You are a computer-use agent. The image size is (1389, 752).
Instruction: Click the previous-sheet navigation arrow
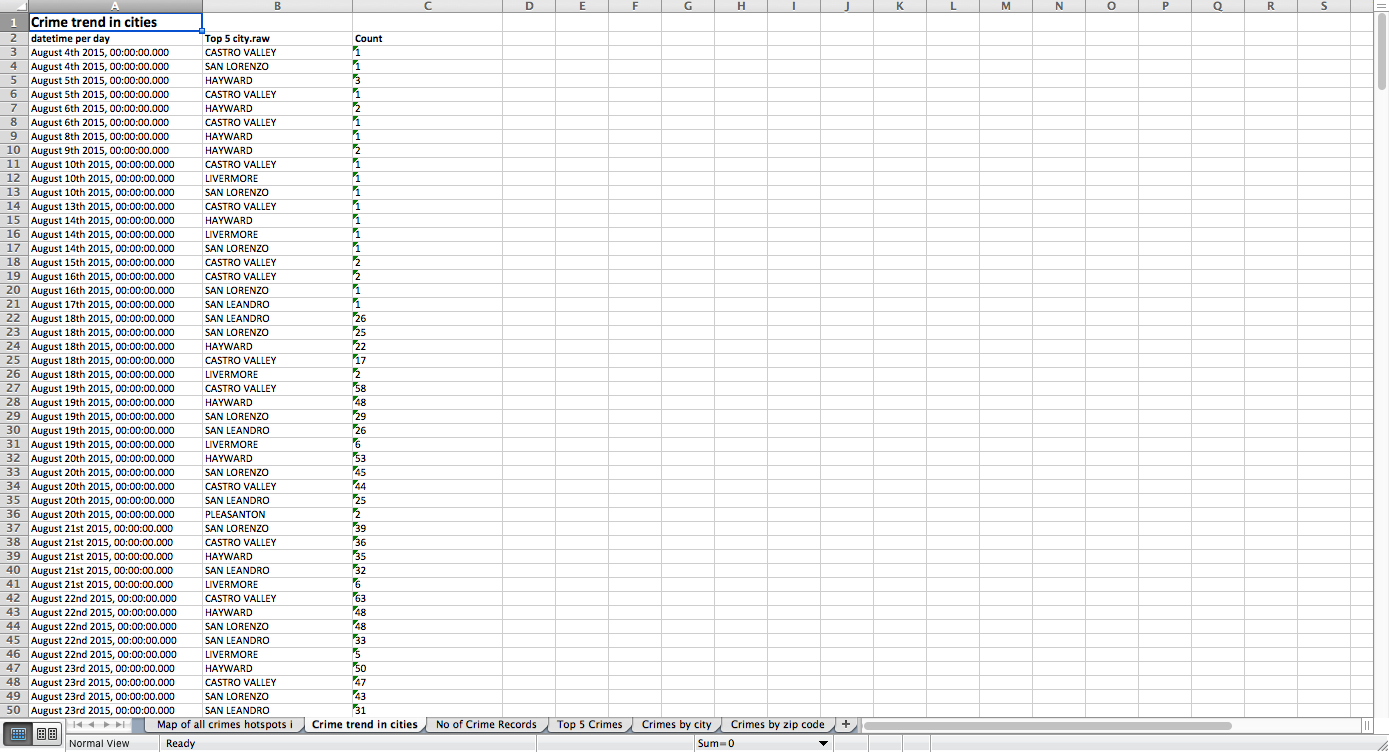[x=92, y=724]
